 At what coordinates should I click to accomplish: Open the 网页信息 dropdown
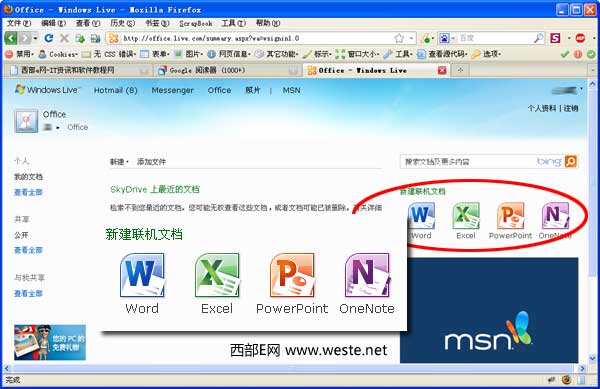tap(230, 54)
